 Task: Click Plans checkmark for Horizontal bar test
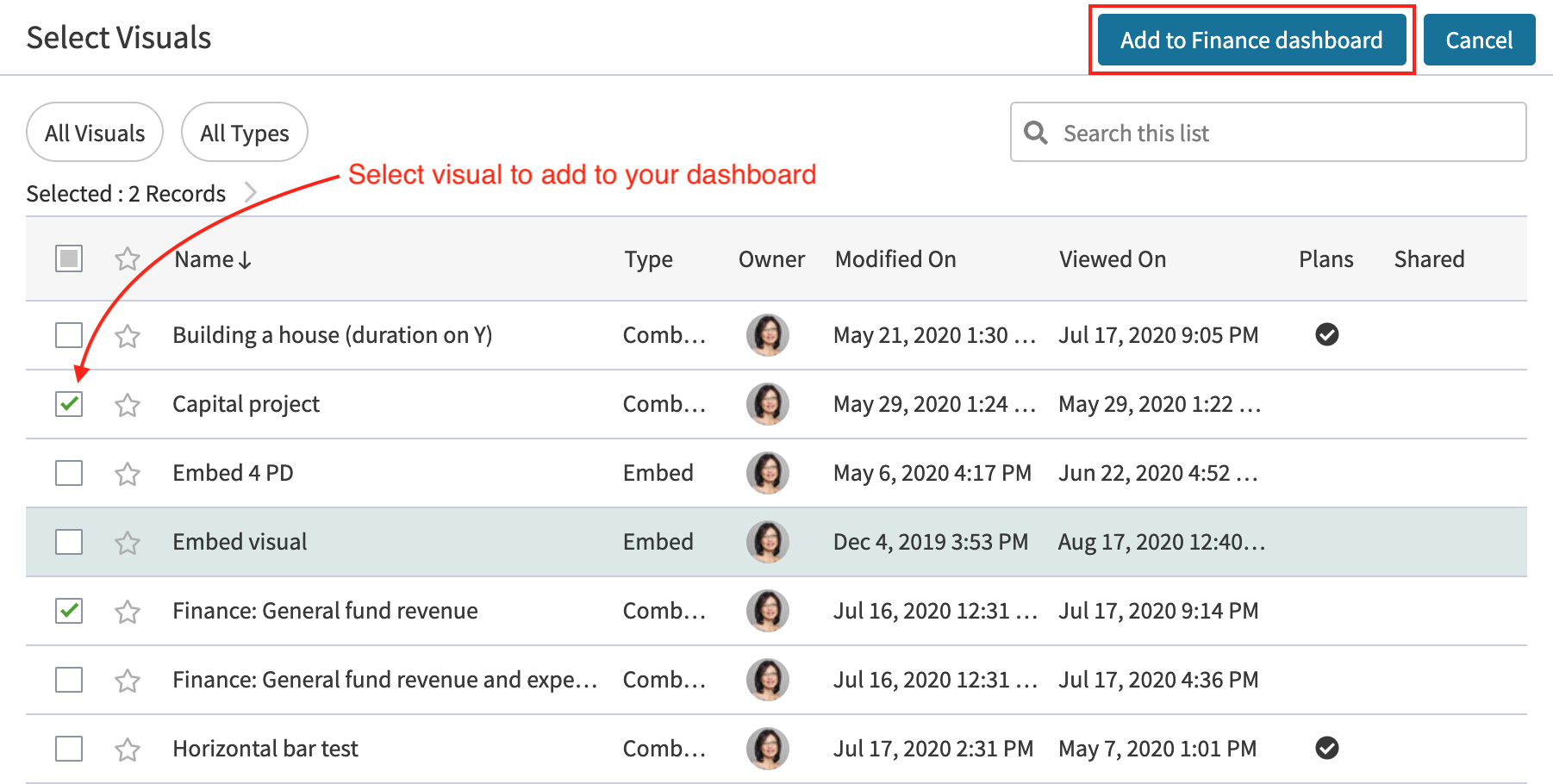pos(1327,748)
